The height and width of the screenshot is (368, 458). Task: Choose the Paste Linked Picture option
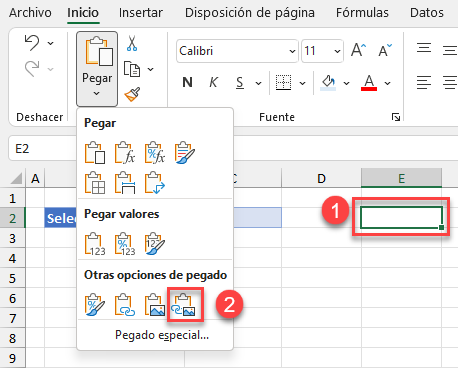[184, 305]
